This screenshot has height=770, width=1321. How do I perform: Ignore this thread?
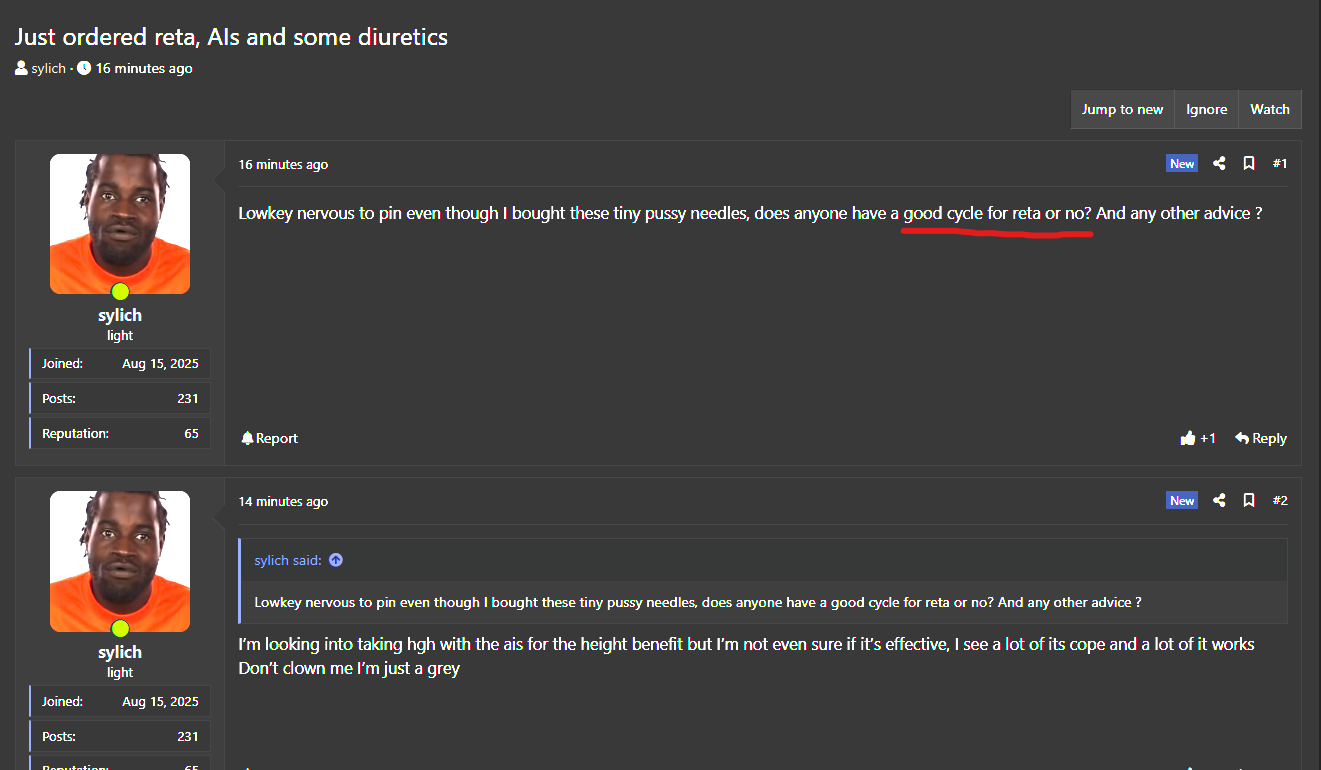point(1206,109)
